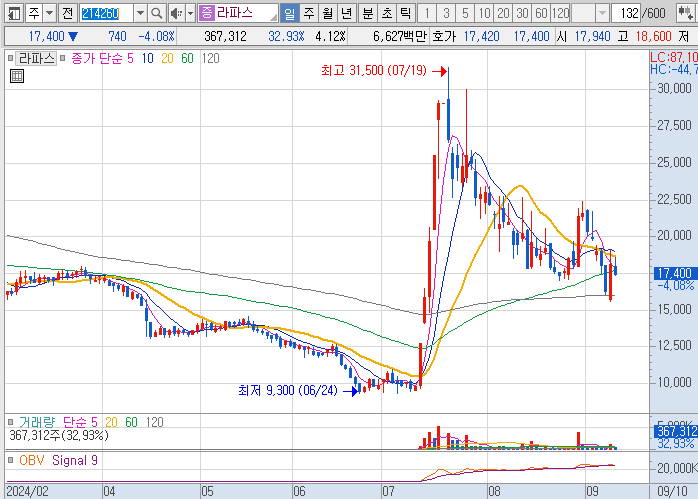Viewport: 698px width, 499px height.
Task: Select the 5 interval button
Action: point(465,13)
